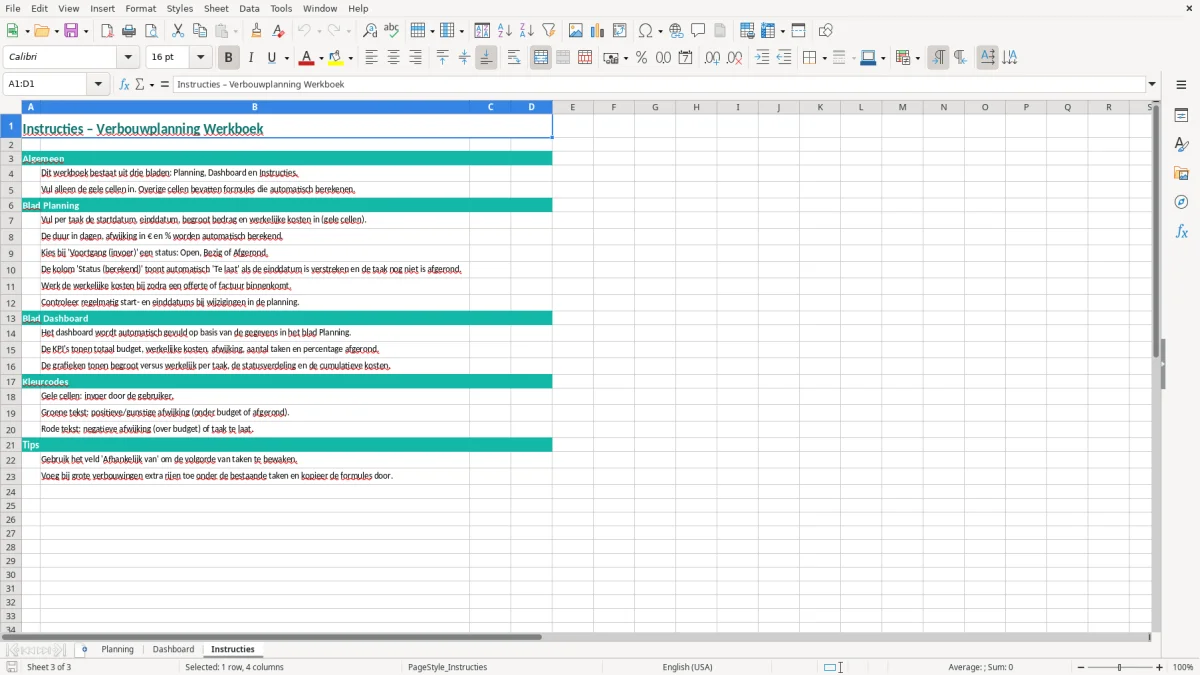Insert Pivot Table icon
1200x675 pixels.
click(620, 31)
